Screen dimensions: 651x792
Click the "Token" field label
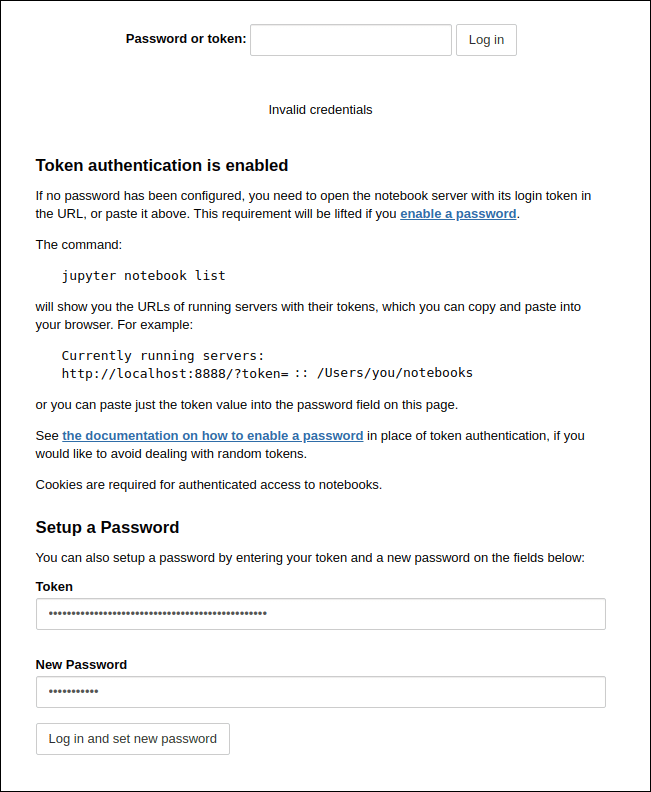(54, 587)
